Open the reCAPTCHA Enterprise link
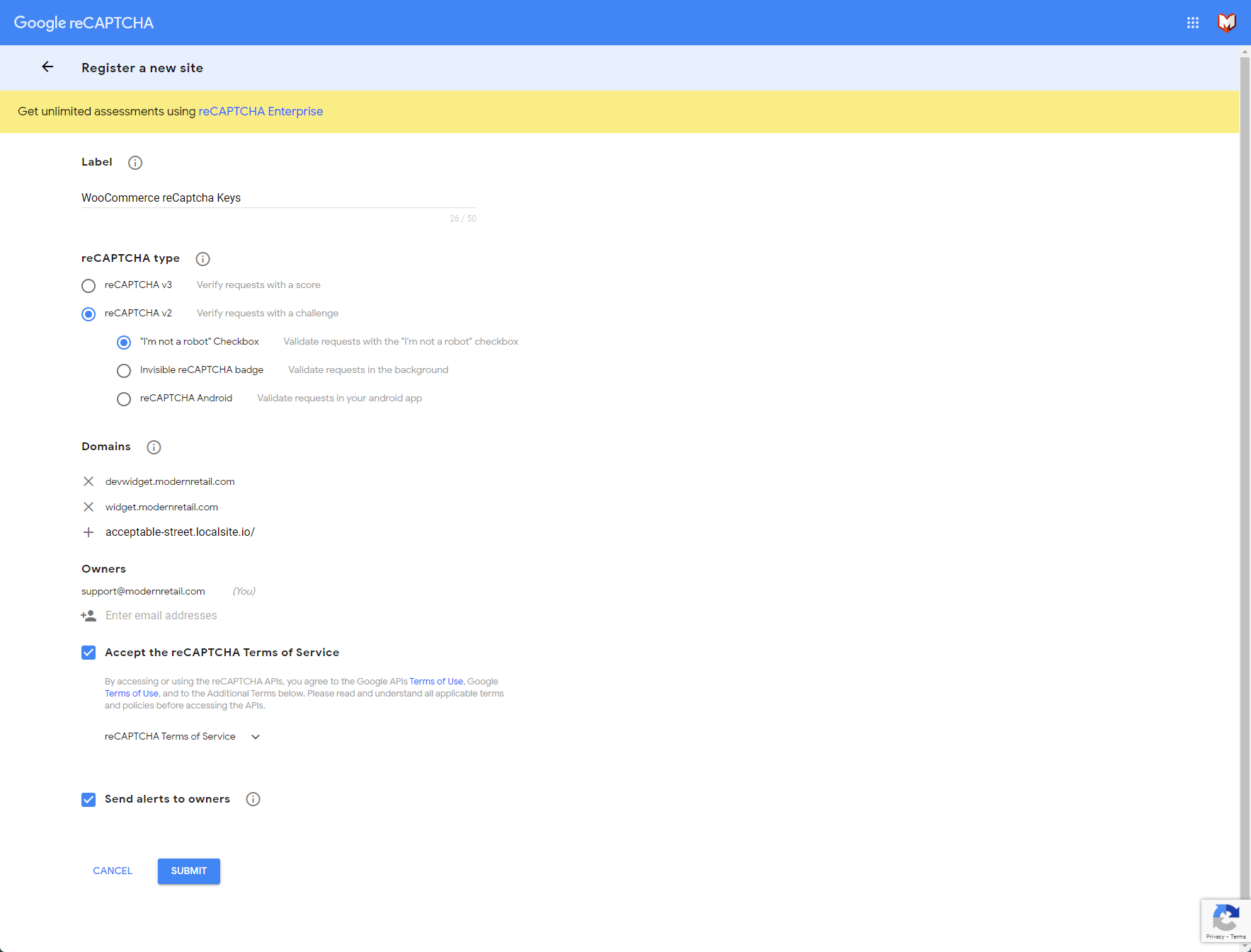Screen dimensions: 1251x952 coord(261,111)
